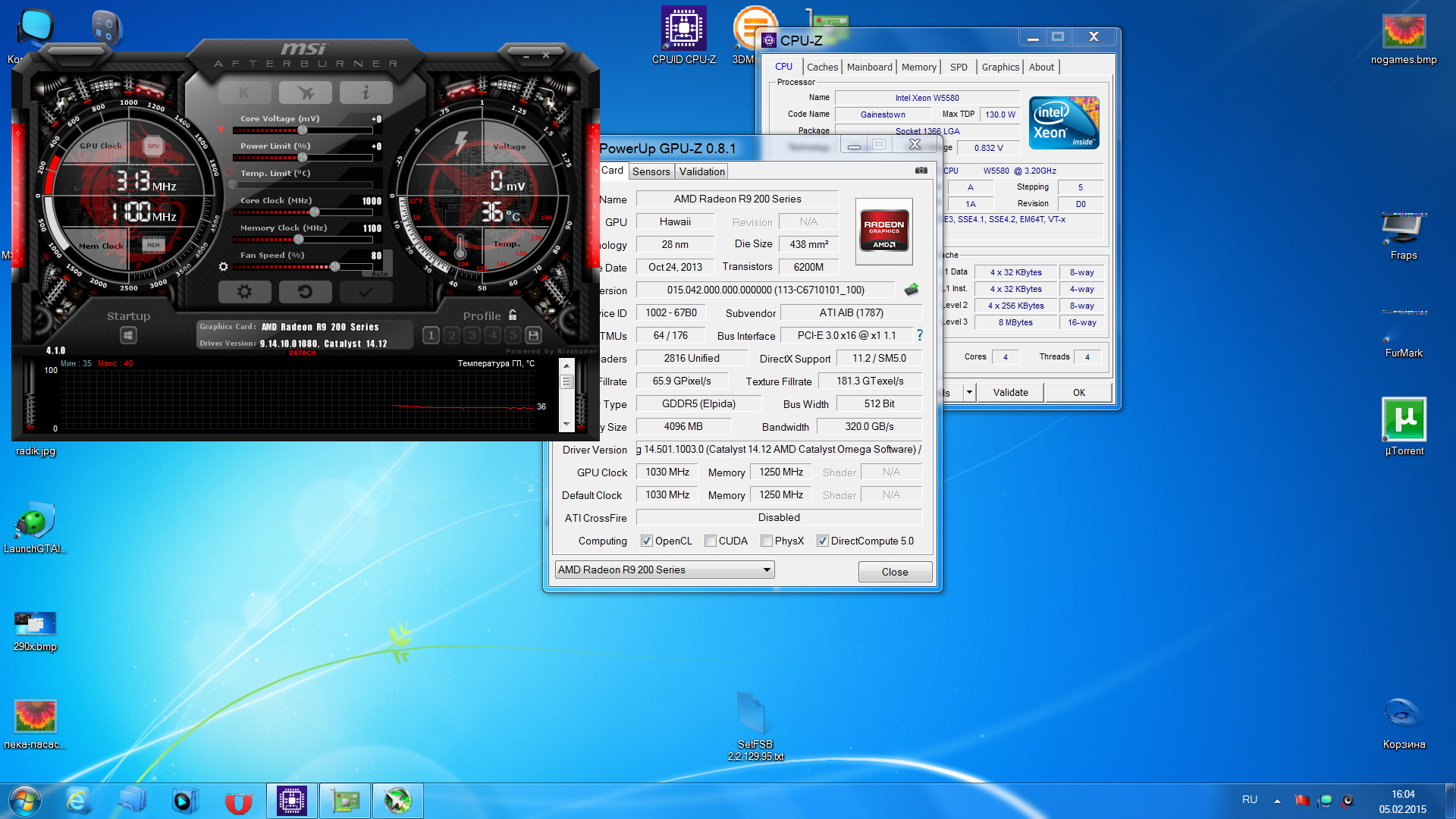Click the Validate button in CPU-Z

(1010, 392)
